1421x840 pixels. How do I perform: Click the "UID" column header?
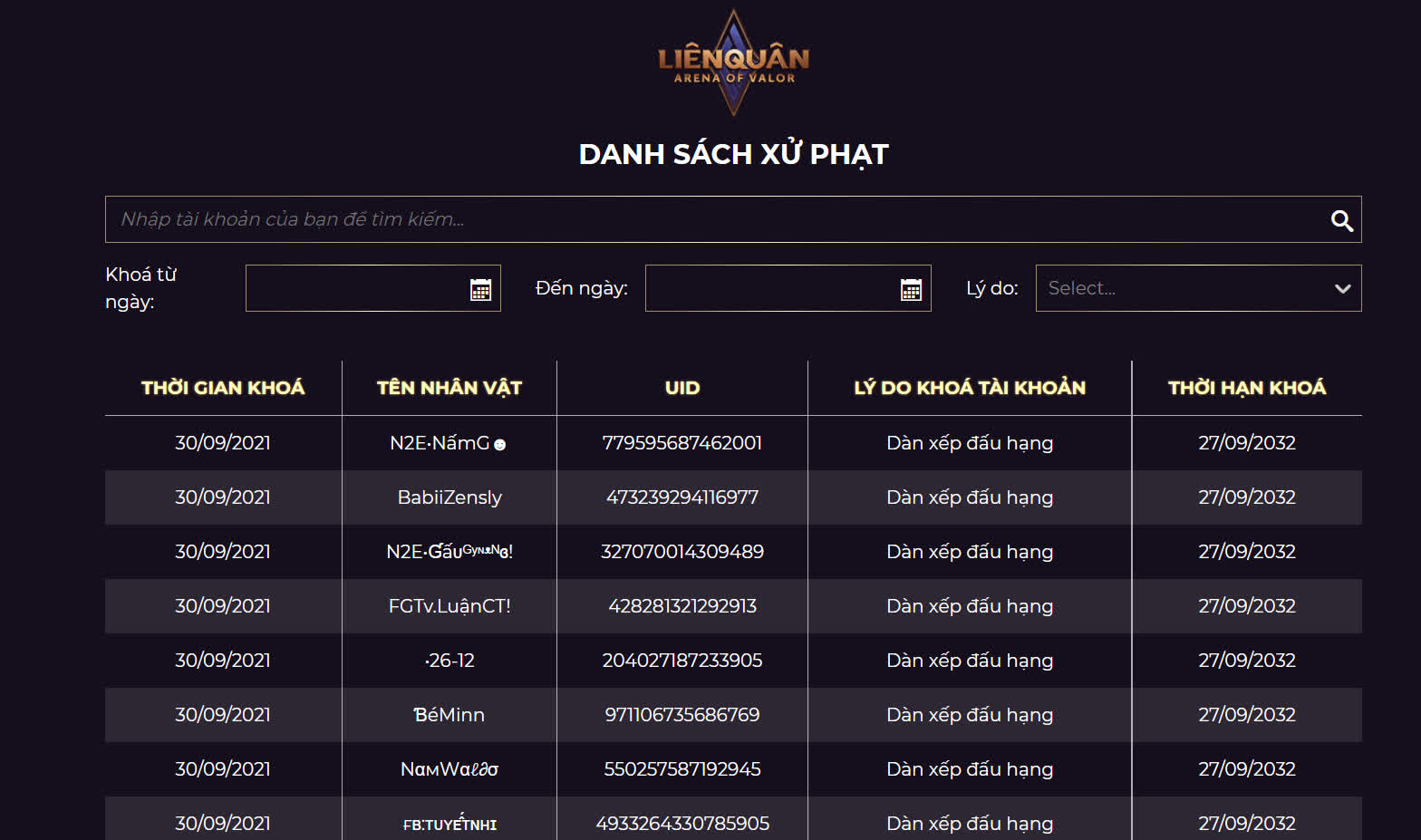coord(681,387)
